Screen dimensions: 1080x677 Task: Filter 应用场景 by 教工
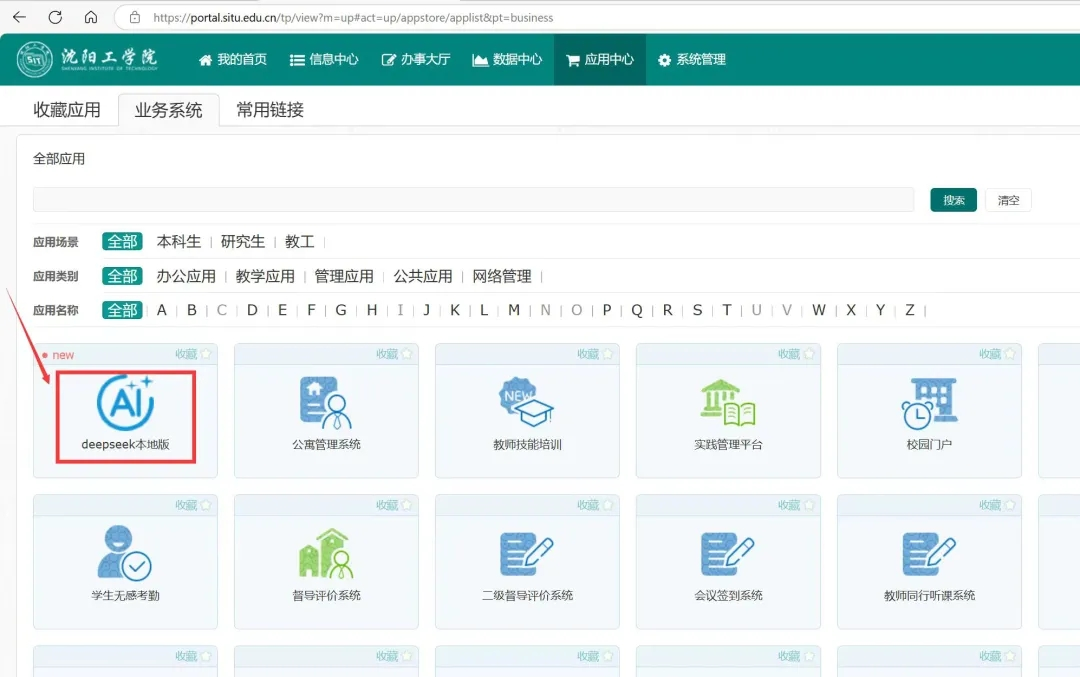(x=300, y=242)
